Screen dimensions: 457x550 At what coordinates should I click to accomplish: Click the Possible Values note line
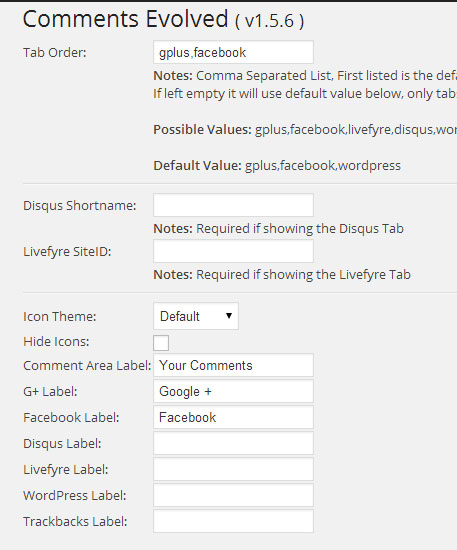(305, 130)
